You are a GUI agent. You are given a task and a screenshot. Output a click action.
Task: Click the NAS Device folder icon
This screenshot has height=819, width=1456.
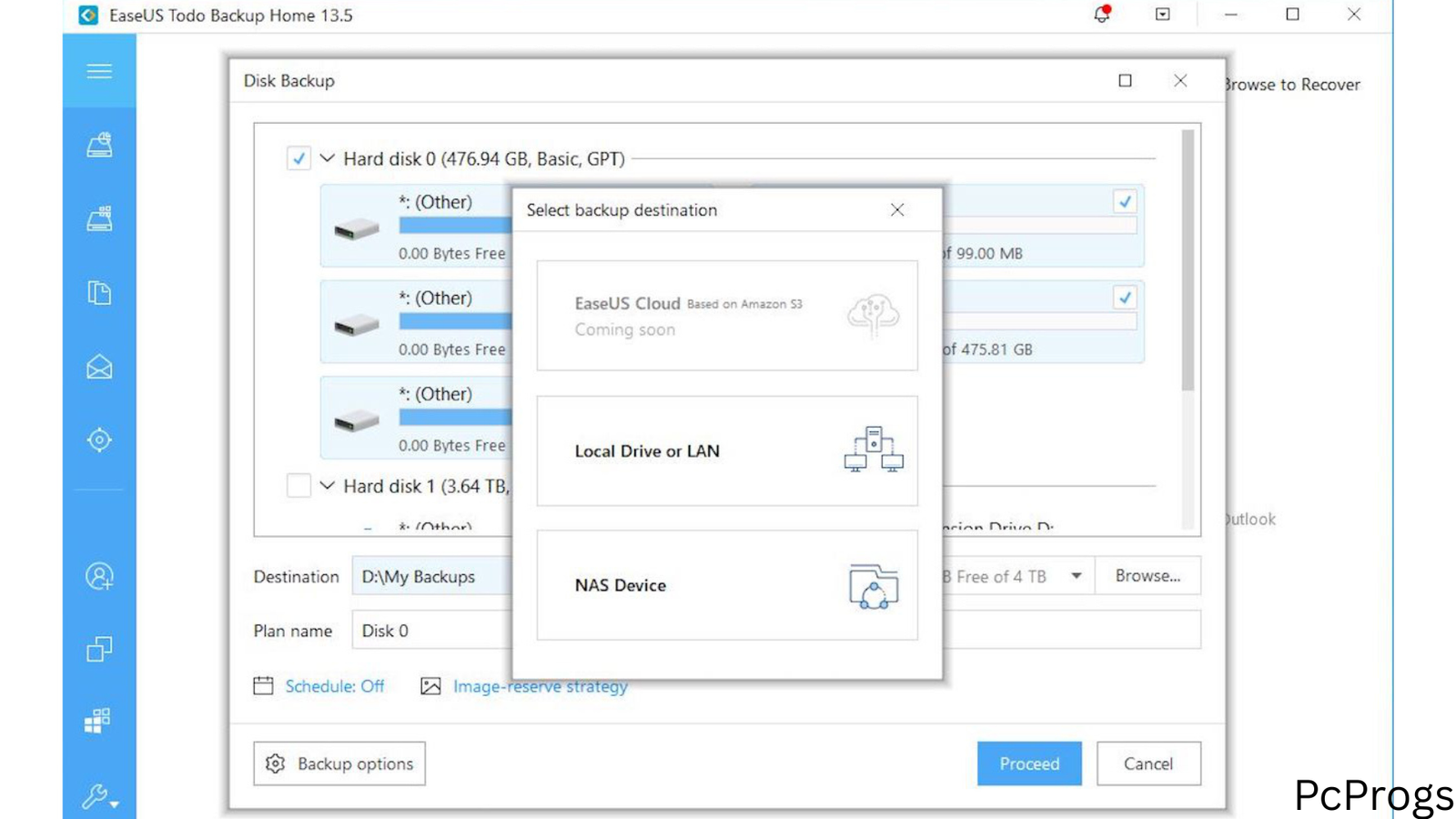click(874, 586)
